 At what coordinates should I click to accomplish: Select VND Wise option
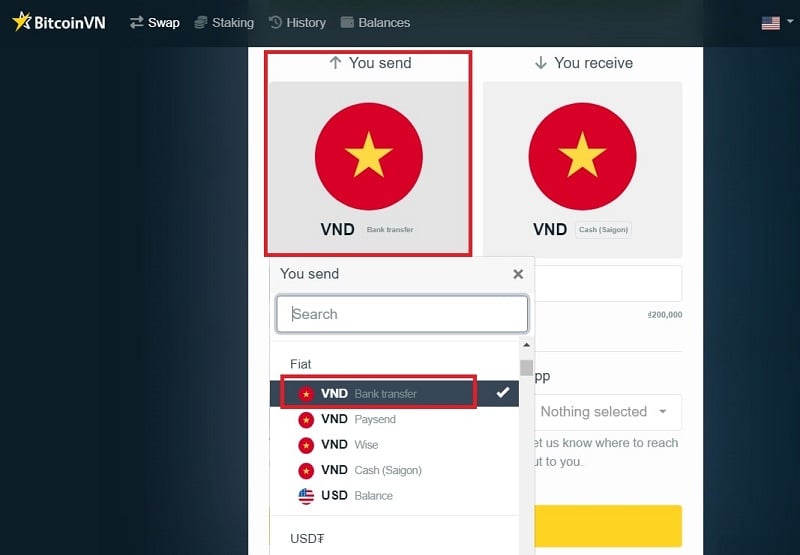[x=394, y=445]
